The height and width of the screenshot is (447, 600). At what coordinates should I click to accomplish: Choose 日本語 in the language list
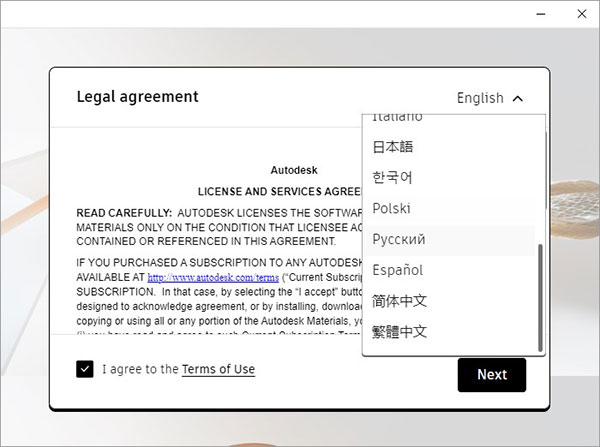[393, 147]
